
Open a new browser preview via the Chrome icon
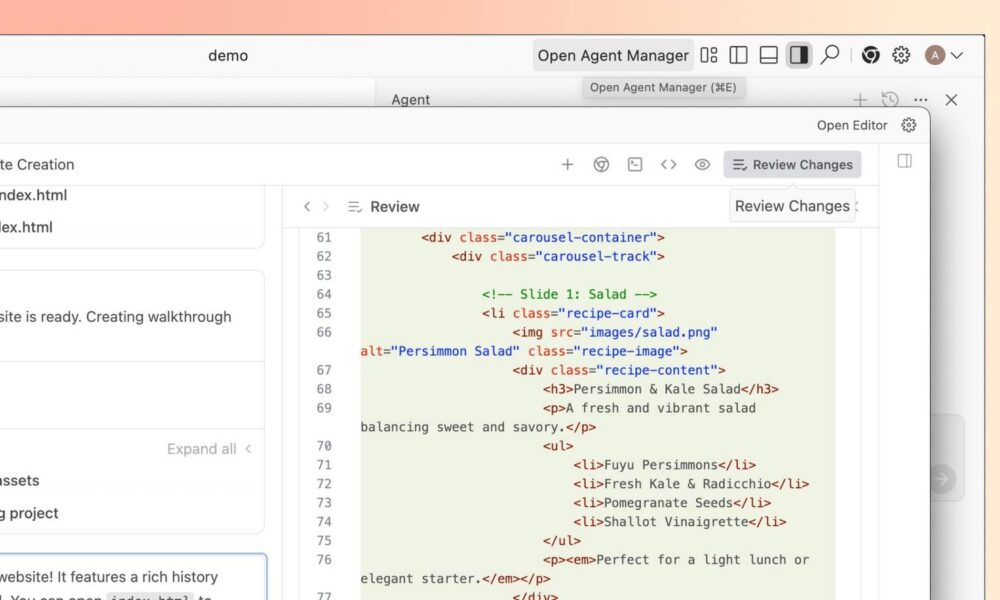tap(601, 164)
